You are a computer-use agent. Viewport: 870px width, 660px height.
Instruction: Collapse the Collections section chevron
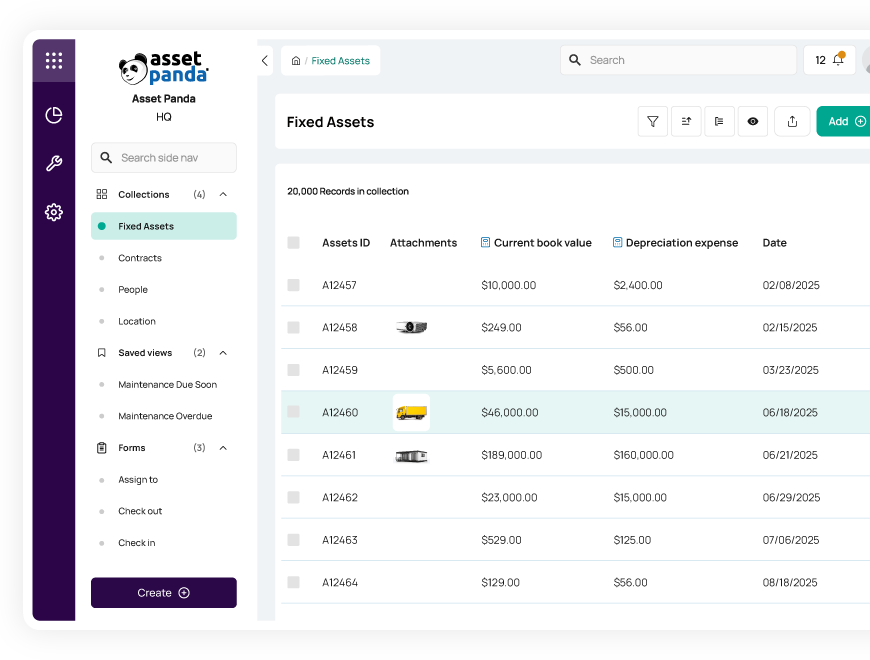point(223,194)
